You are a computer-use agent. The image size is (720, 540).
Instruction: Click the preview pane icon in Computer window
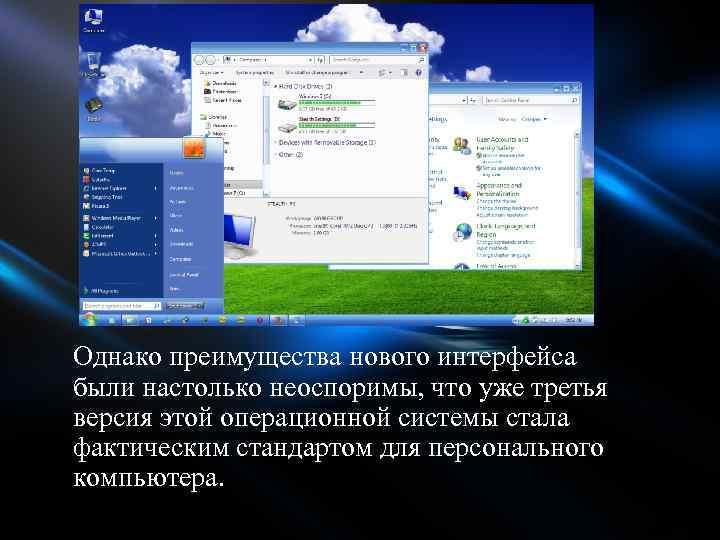point(405,73)
